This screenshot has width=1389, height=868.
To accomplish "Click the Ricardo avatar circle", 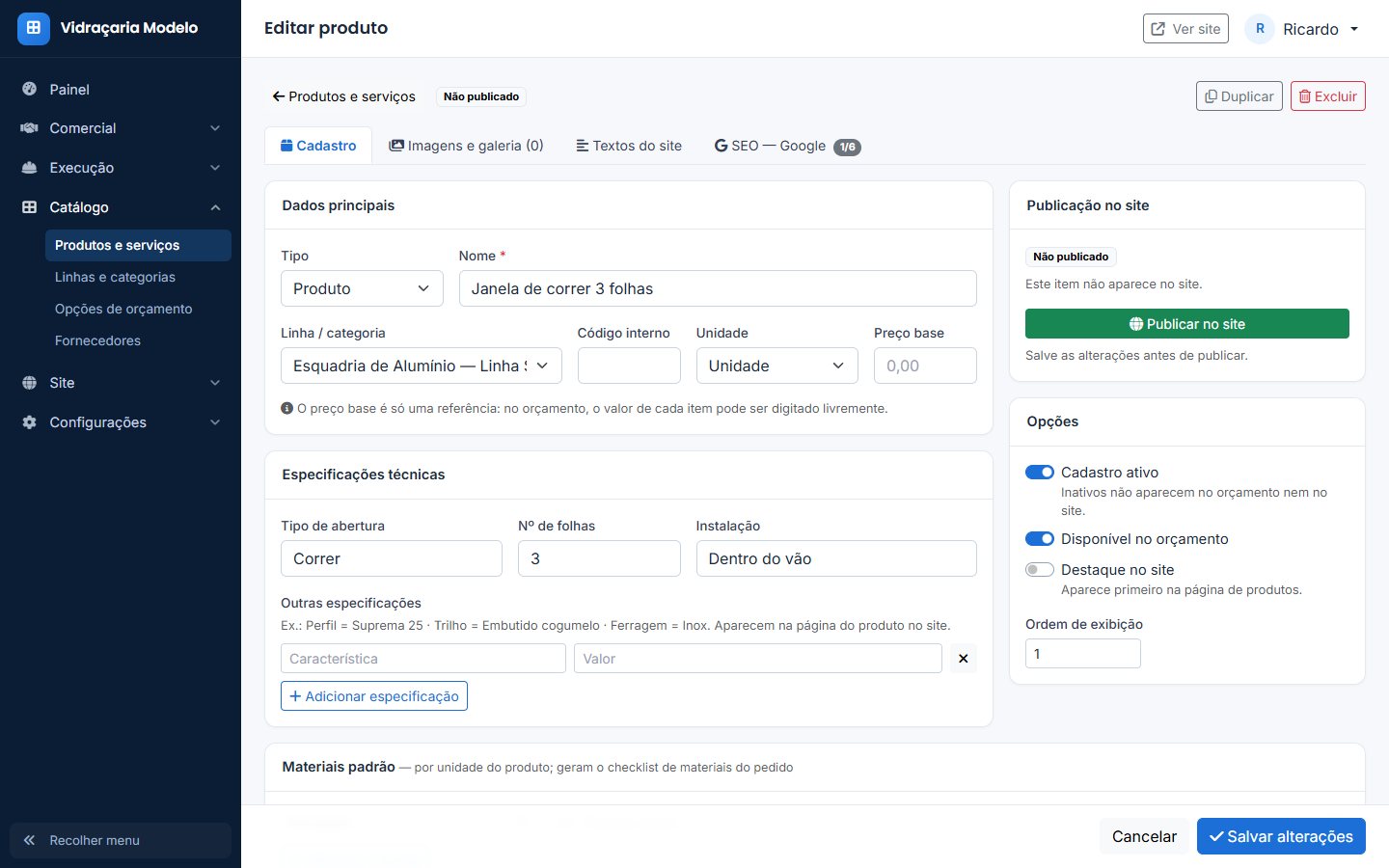I will [x=1260, y=29].
